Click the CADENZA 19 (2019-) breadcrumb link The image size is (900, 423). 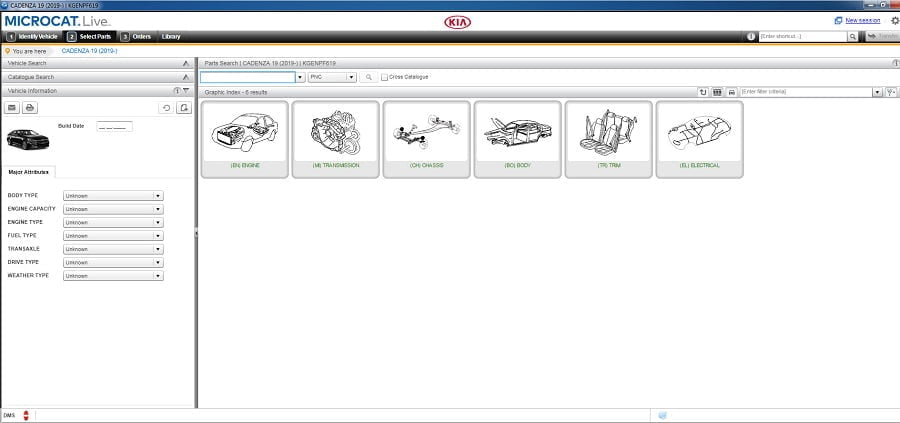tap(90, 51)
